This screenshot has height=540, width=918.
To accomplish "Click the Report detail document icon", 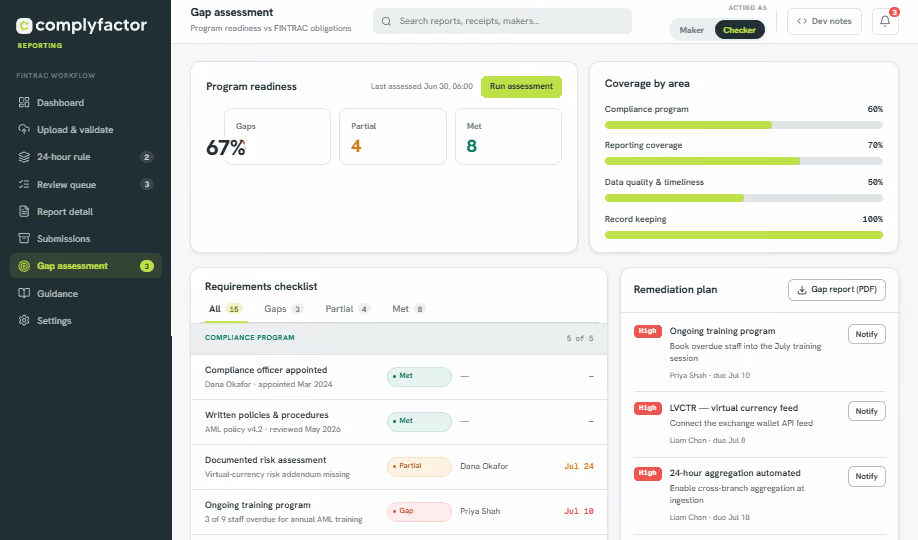I will 24,211.
